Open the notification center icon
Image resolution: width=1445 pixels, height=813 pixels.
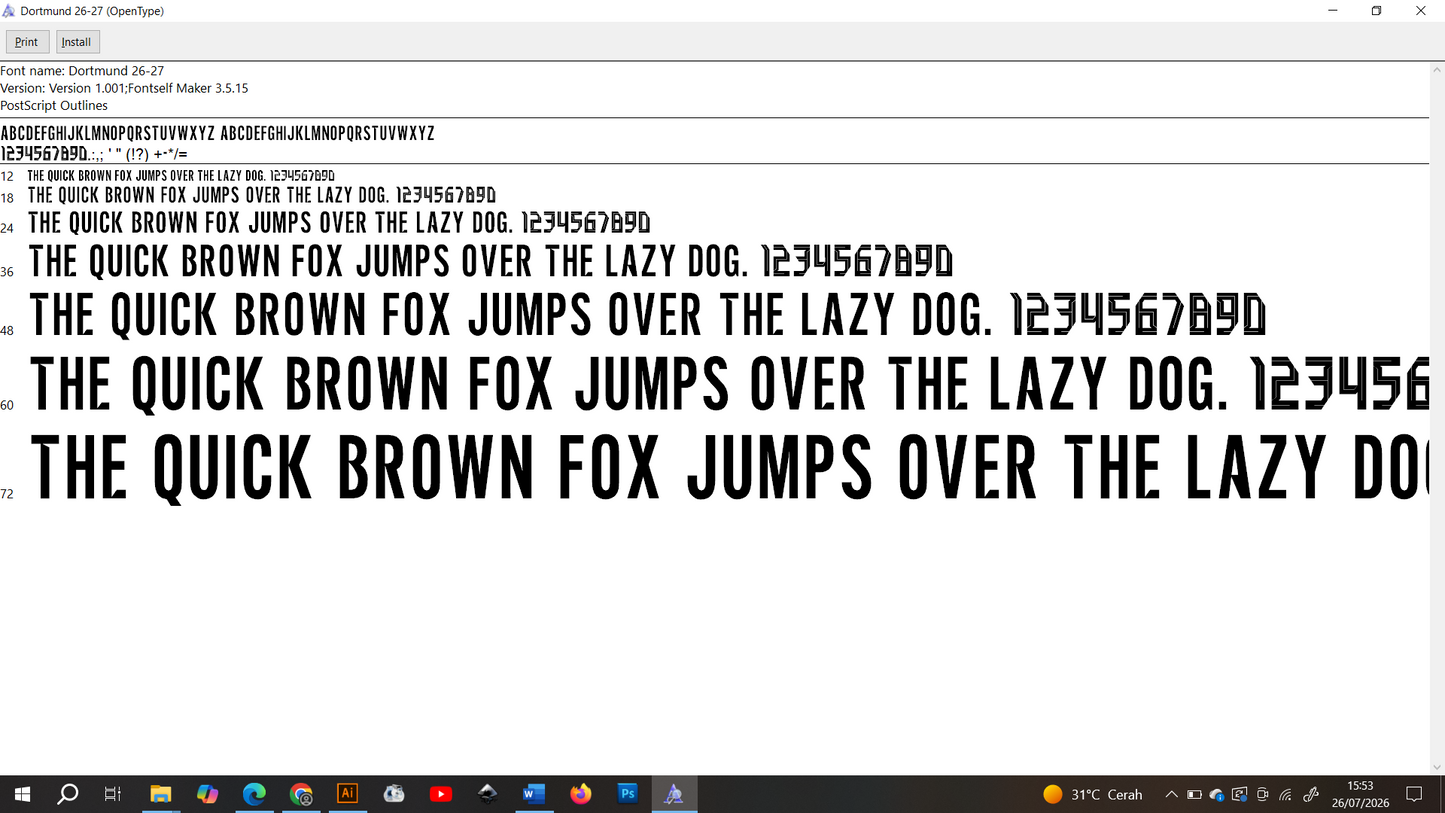[1414, 794]
